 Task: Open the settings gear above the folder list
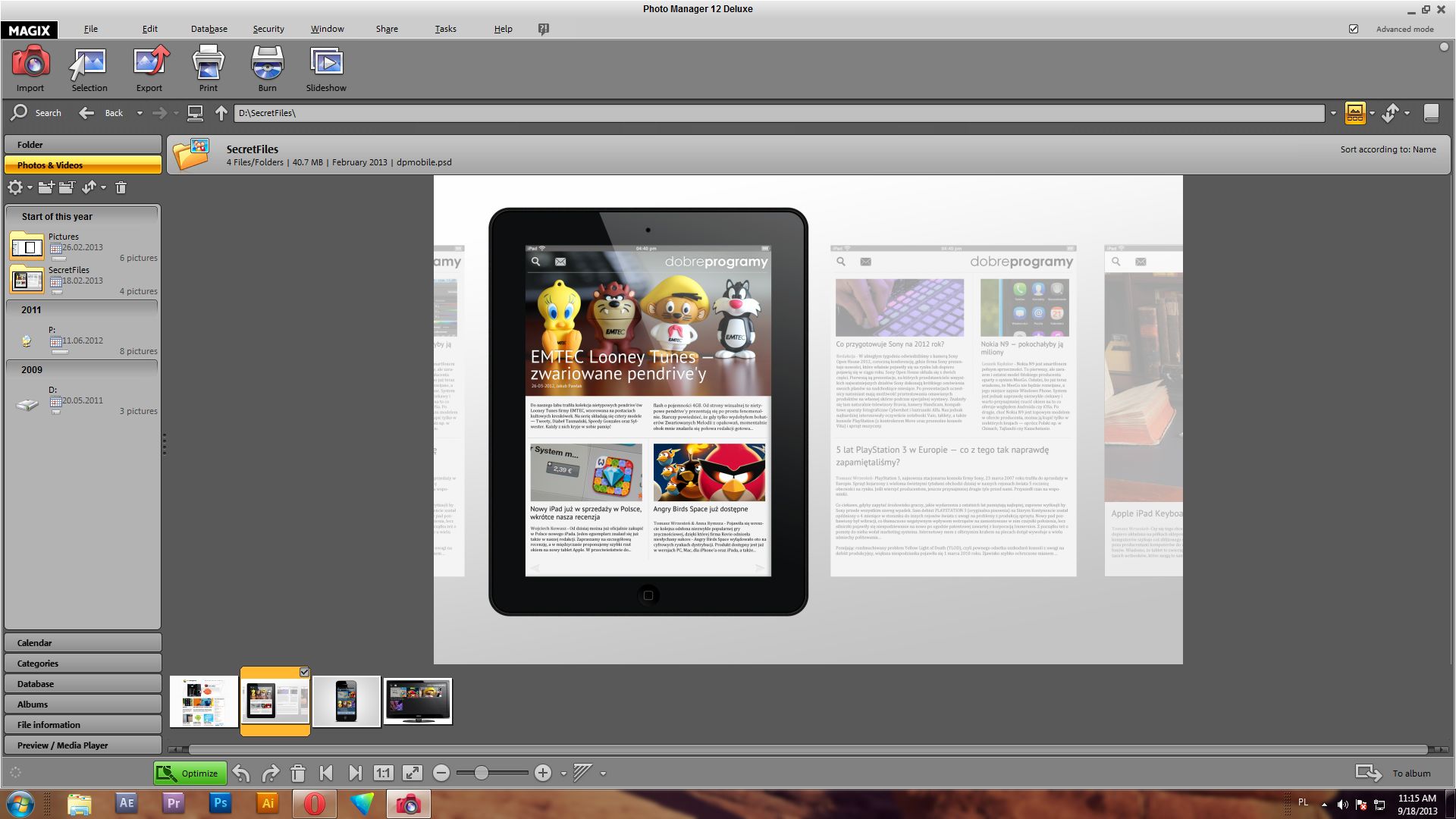[x=16, y=187]
